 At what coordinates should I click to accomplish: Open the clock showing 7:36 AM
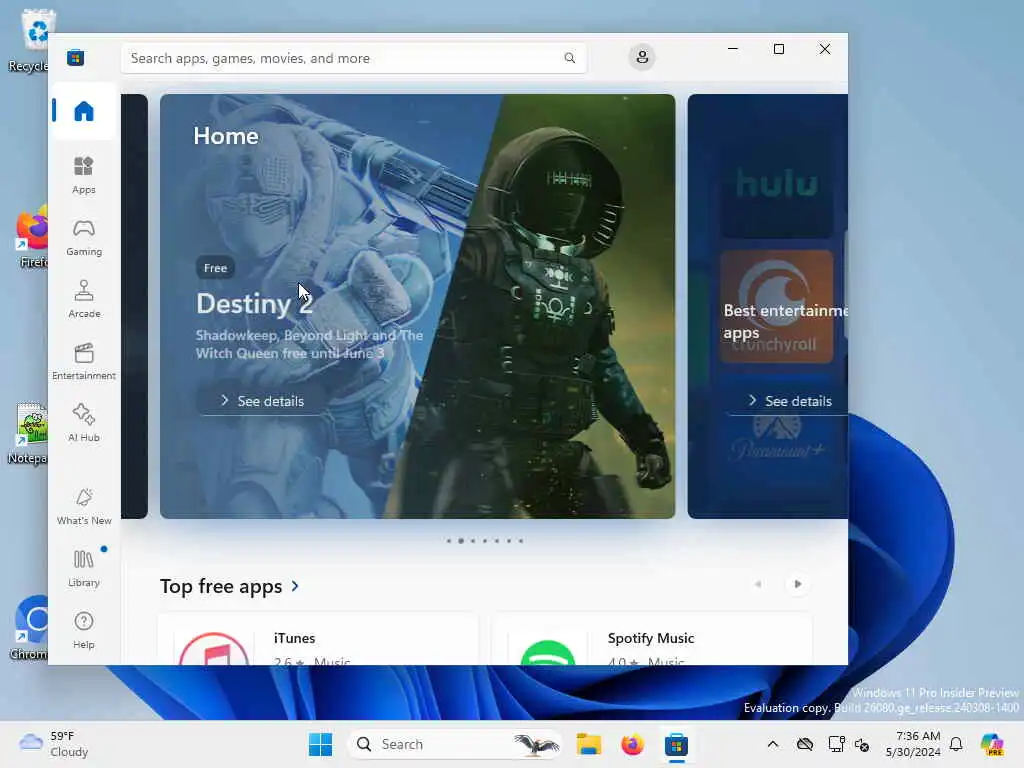click(x=913, y=744)
